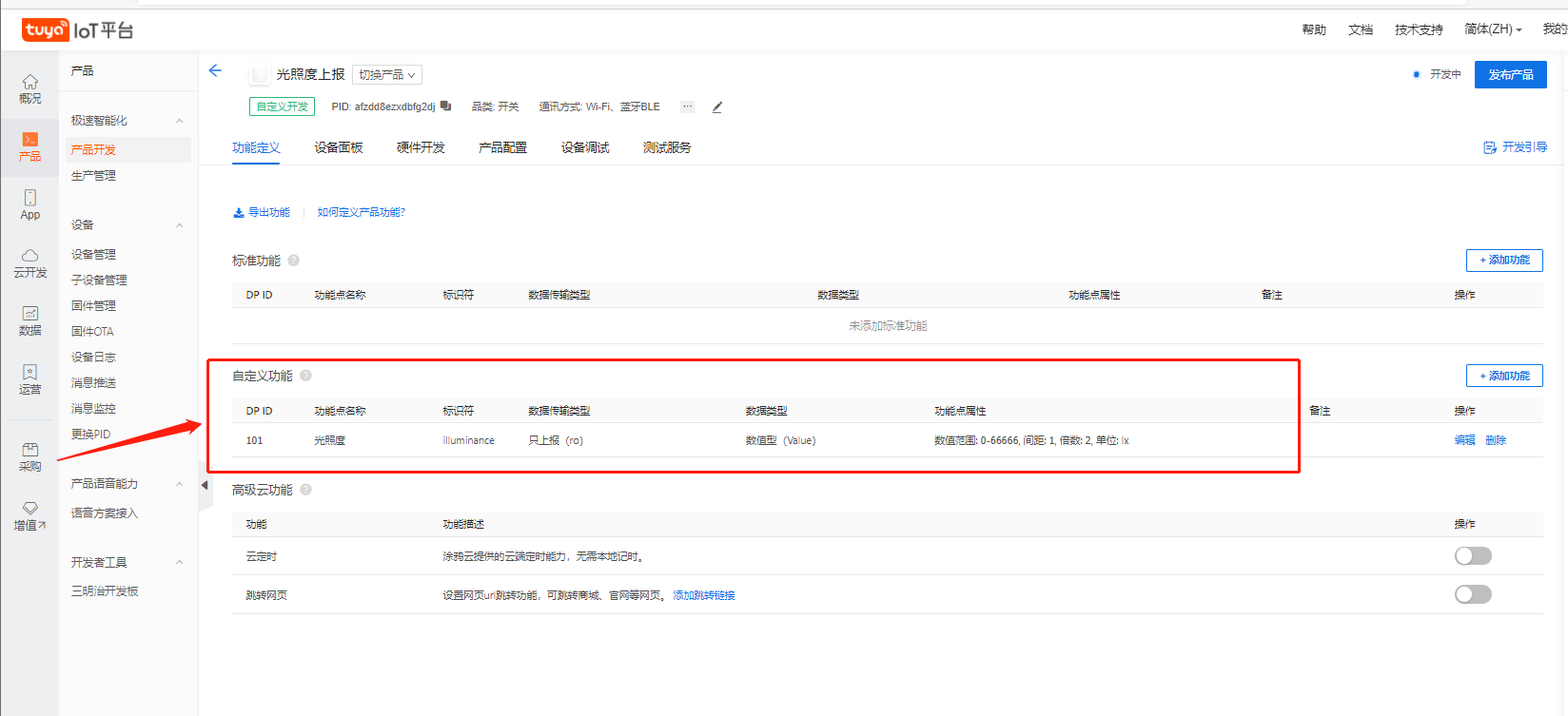Open the 切换产品 dropdown

tap(387, 74)
